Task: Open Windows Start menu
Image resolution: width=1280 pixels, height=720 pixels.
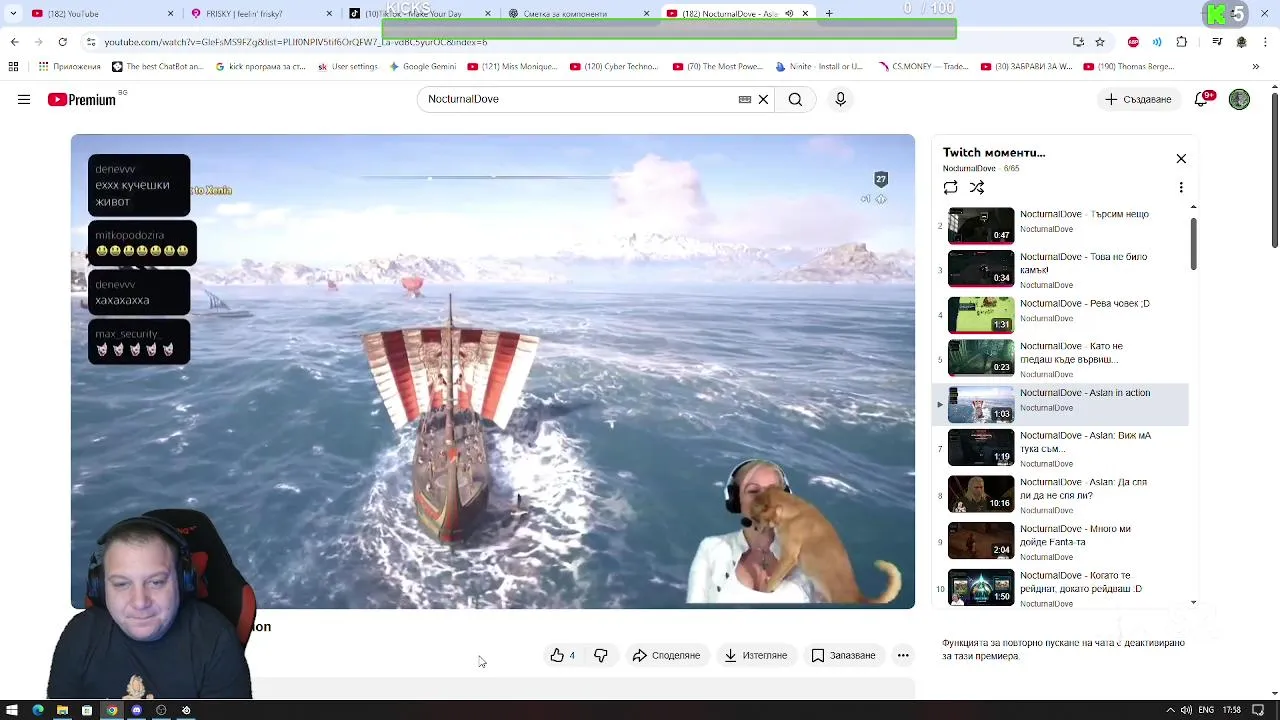Action: coord(12,710)
